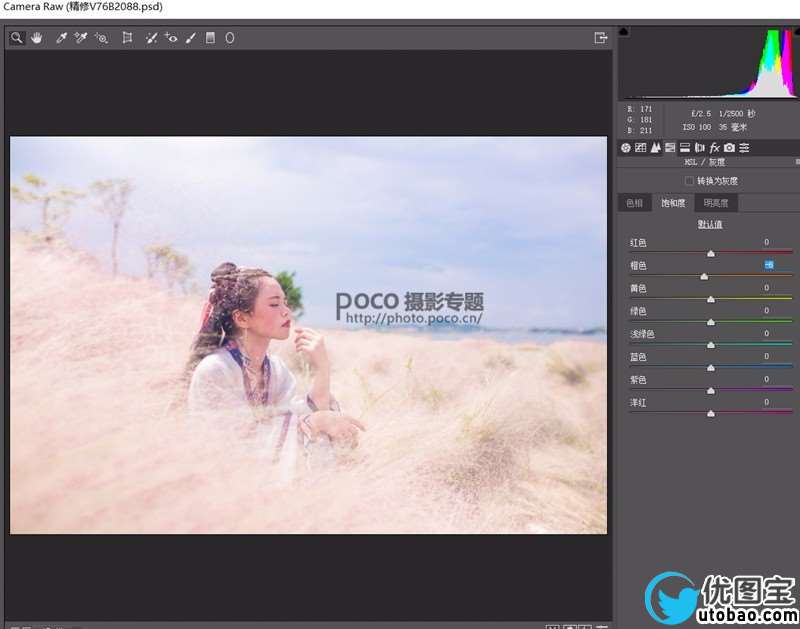Open the Detail panel icon
The image size is (800, 629).
point(655,148)
